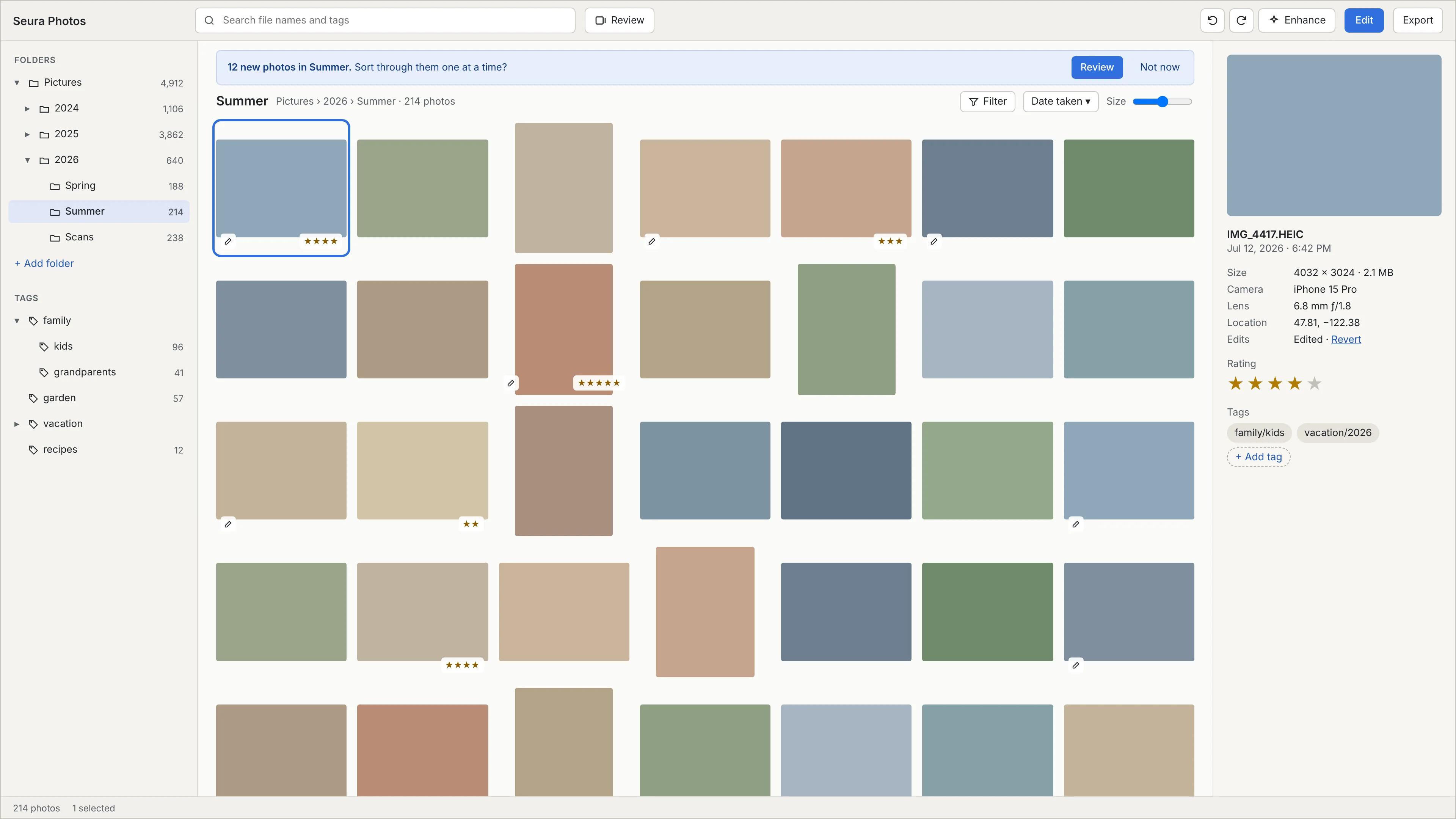
Task: Click the Export button
Action: point(1418,20)
